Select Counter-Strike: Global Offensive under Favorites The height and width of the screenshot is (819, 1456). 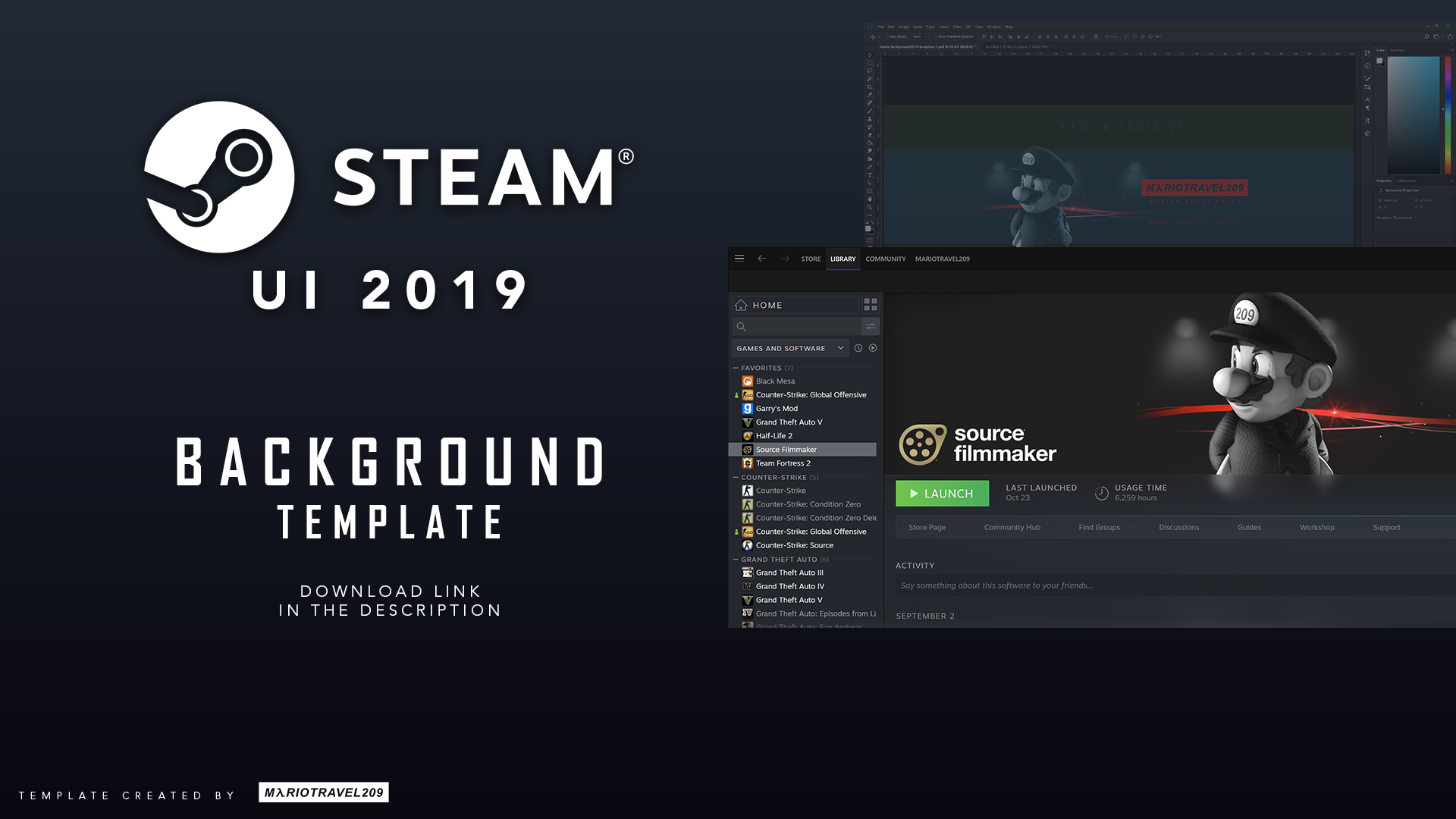pos(811,394)
